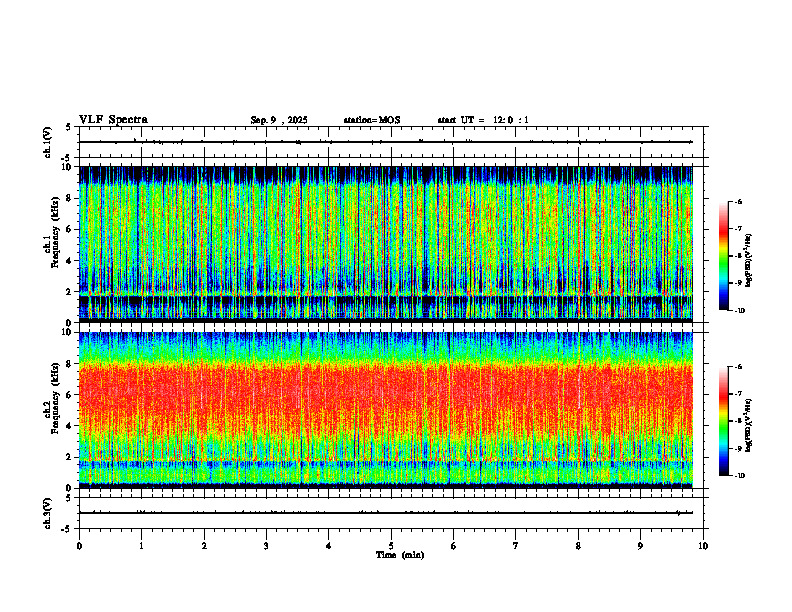Image resolution: width=792 pixels, height=612 pixels.
Task: Click the "-10" label on ch.2 color scale
Action: (740, 476)
